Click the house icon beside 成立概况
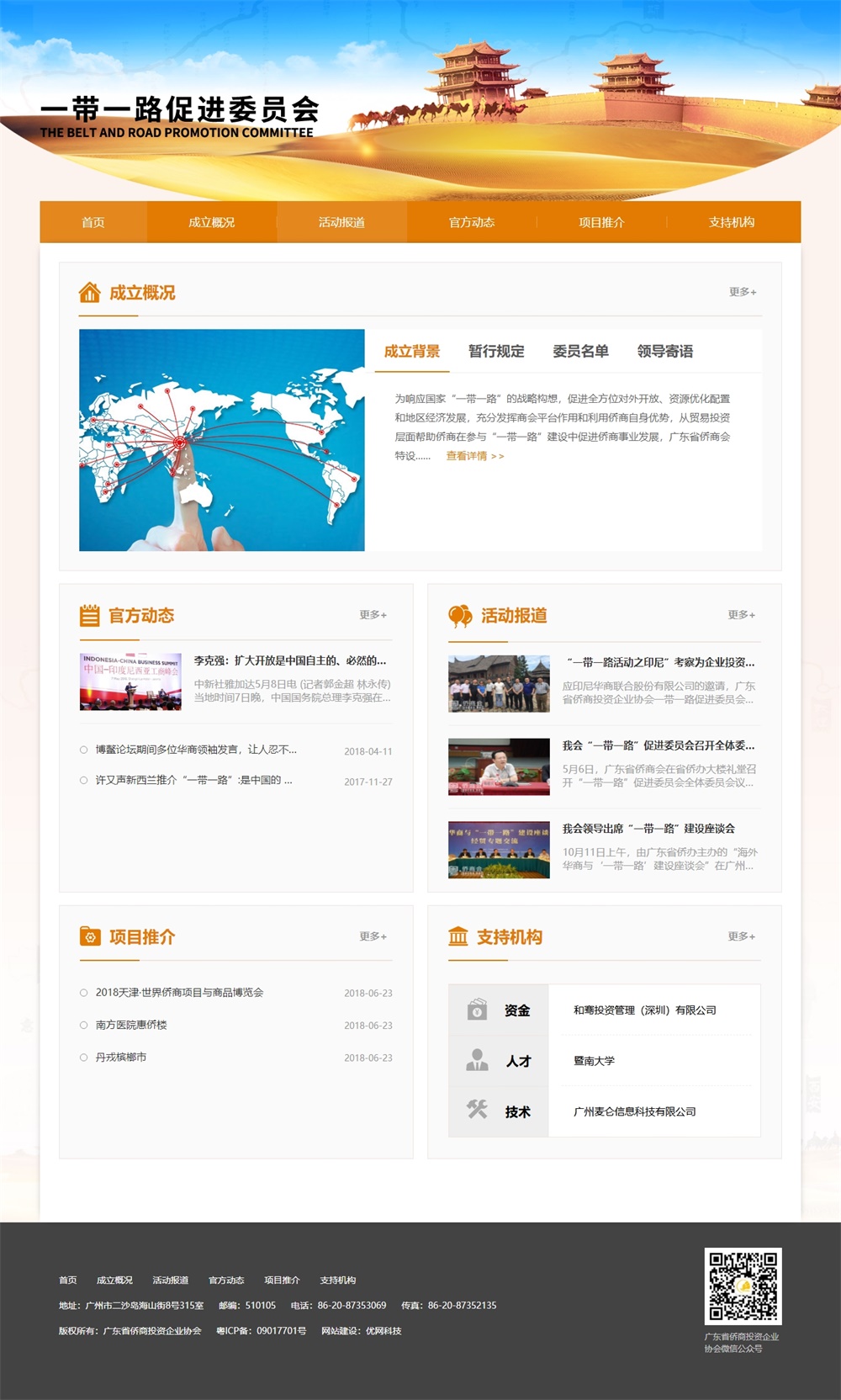 coord(89,292)
